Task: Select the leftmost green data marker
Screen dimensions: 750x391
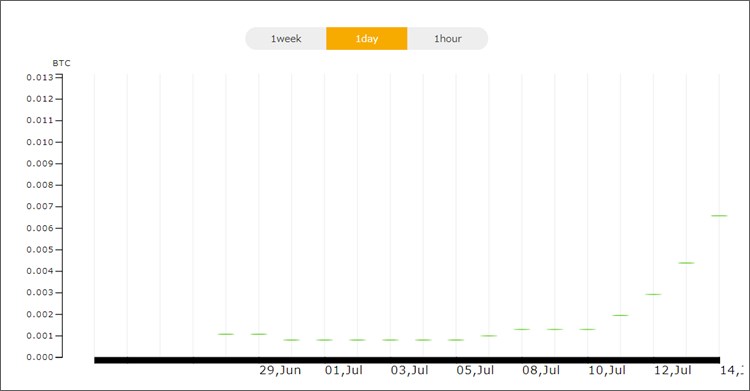Action: (226, 334)
